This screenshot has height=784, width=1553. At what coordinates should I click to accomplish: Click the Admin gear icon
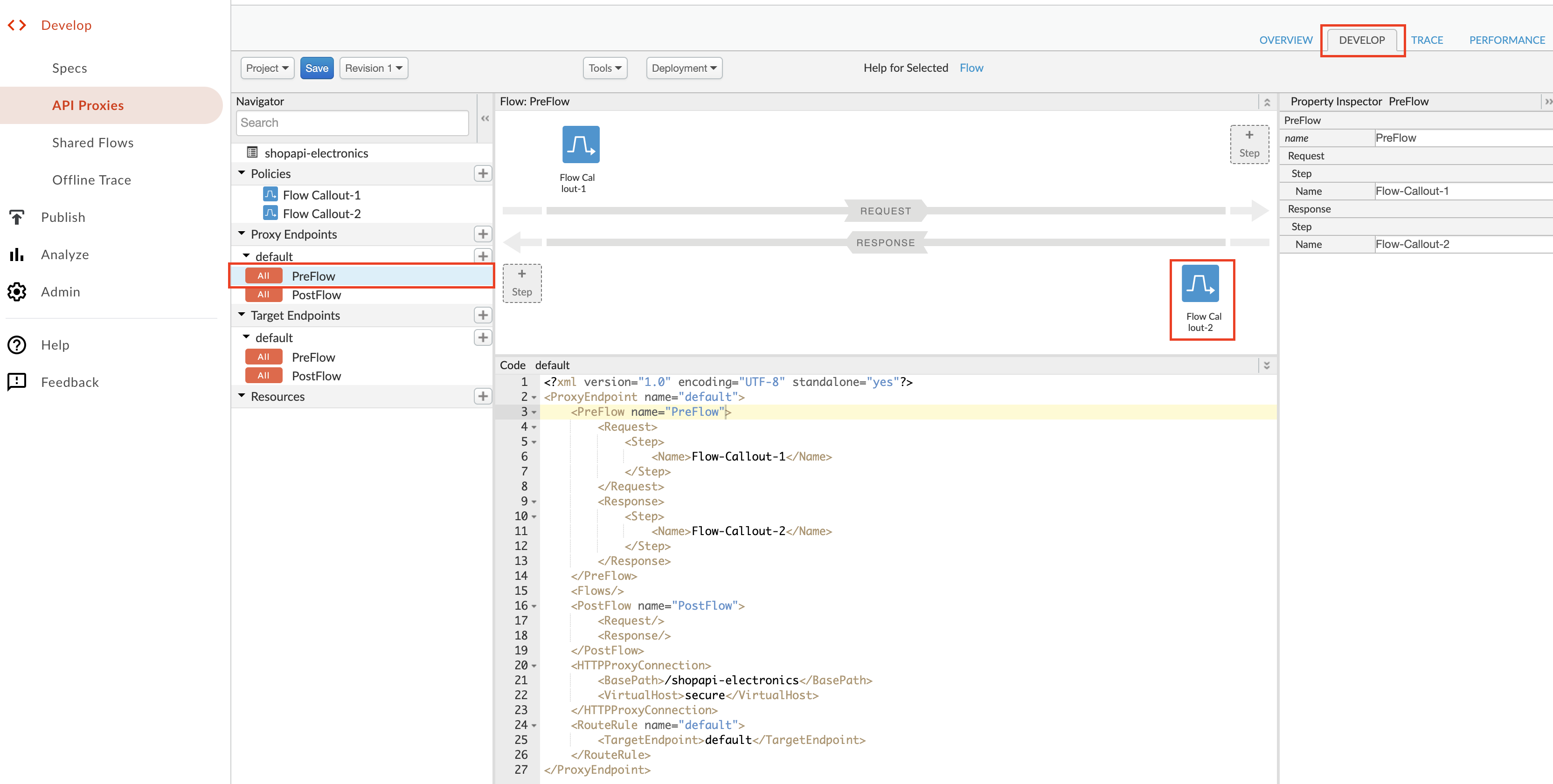17,292
